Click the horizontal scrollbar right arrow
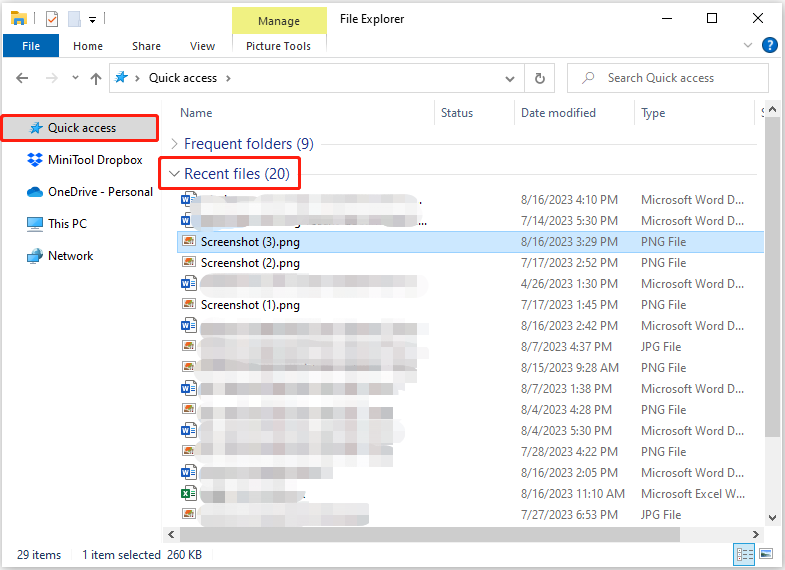 coord(755,534)
